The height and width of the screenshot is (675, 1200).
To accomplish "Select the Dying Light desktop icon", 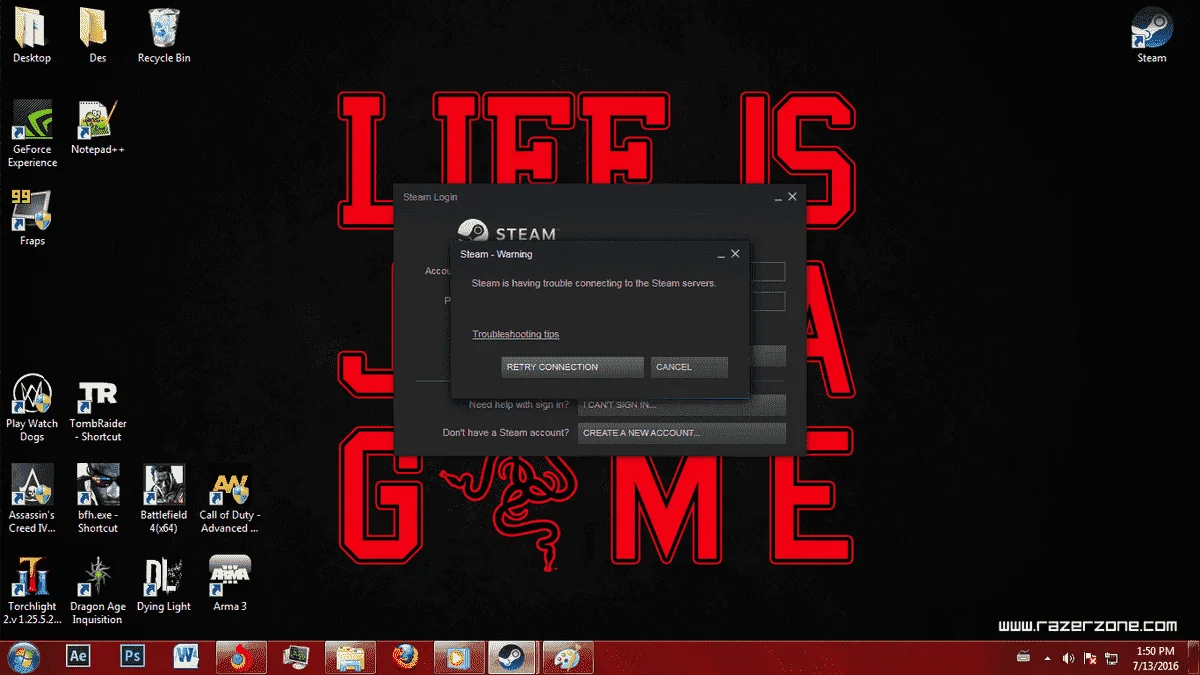I will [x=164, y=584].
